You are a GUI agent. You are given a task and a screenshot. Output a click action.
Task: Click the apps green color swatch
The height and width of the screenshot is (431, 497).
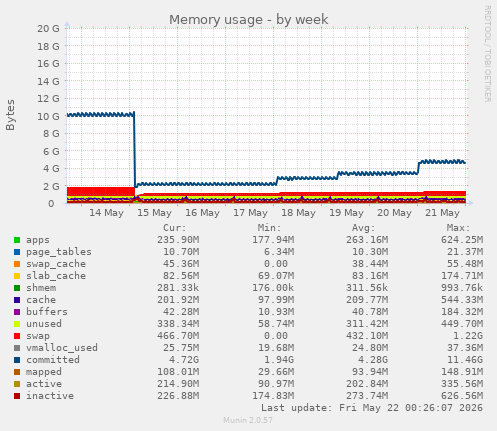tap(17, 240)
